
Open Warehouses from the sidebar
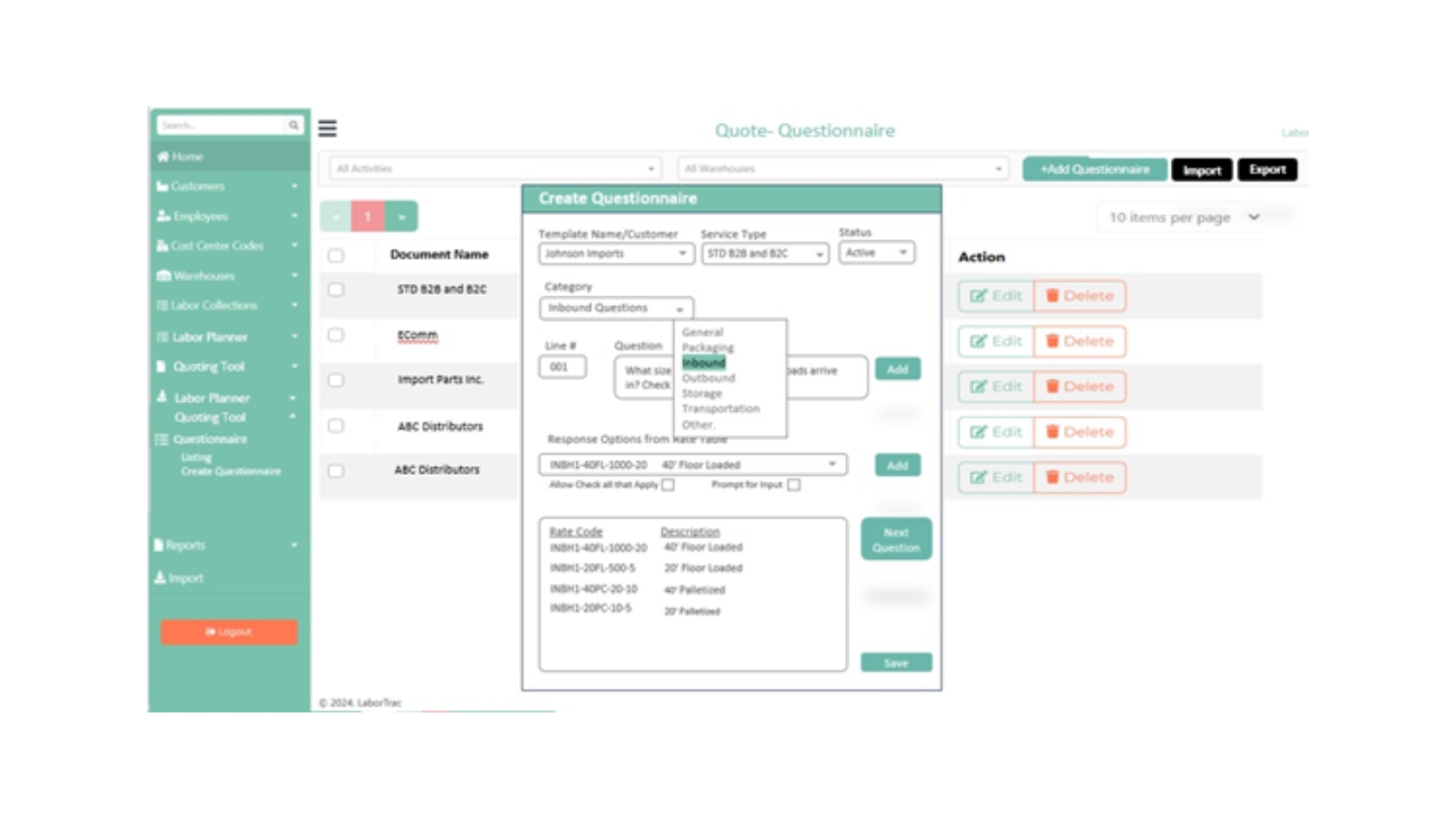[x=204, y=276]
